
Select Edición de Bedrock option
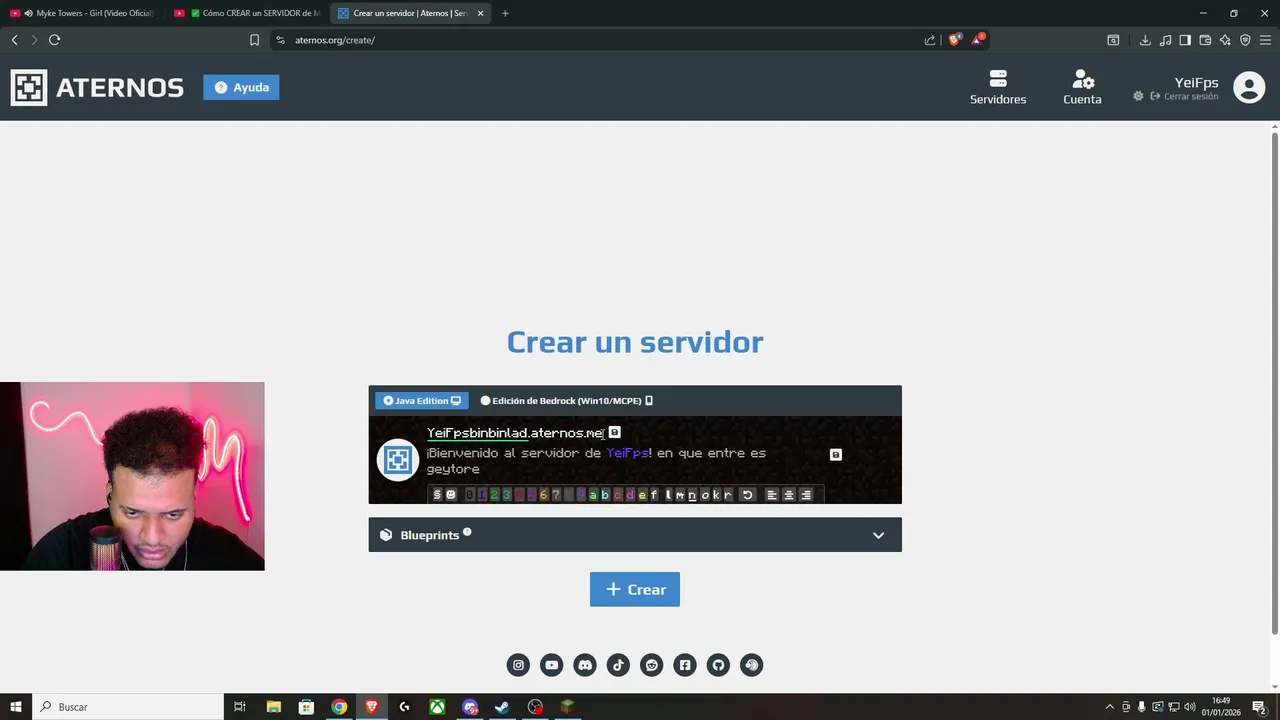[566, 400]
